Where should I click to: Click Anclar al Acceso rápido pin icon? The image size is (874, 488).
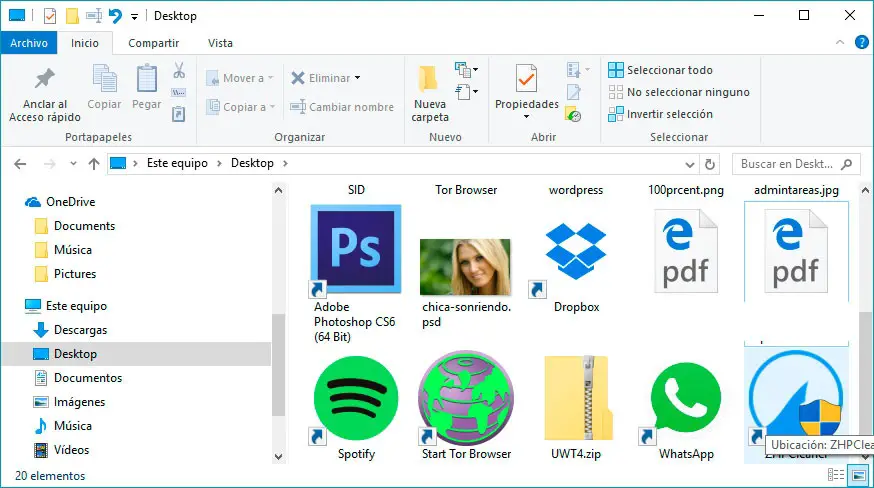(45, 79)
